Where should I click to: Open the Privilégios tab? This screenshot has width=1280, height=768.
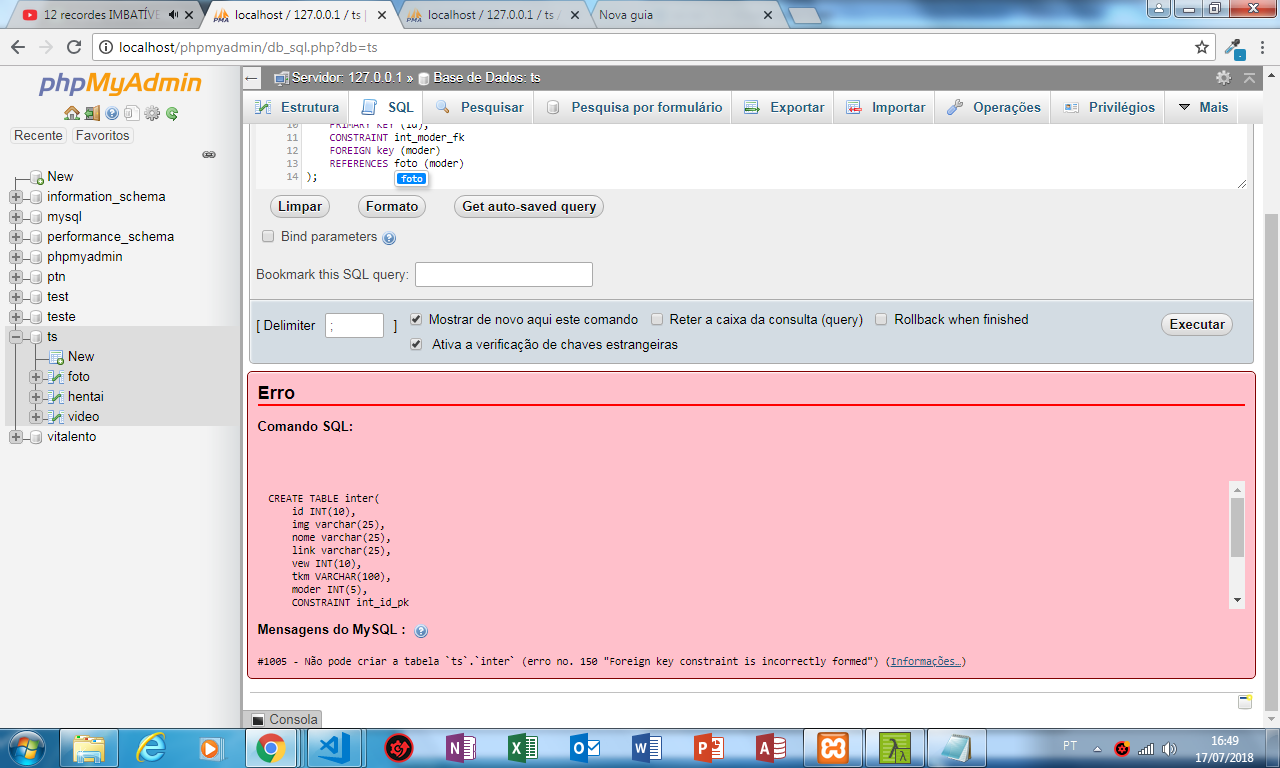[1109, 107]
